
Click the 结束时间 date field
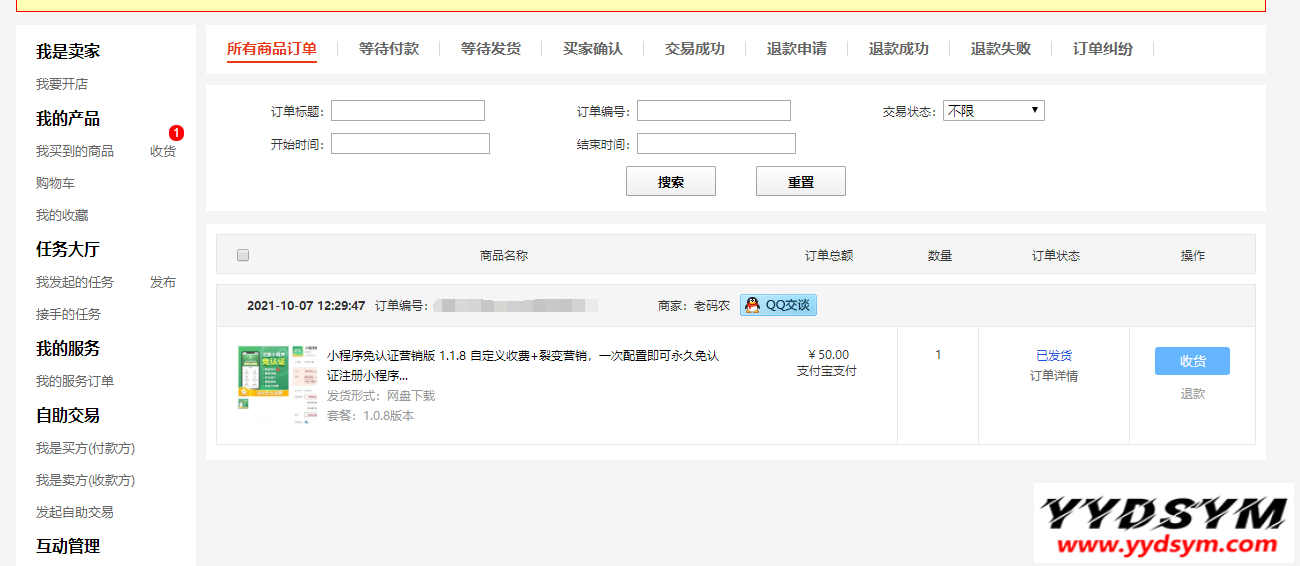tap(716, 144)
